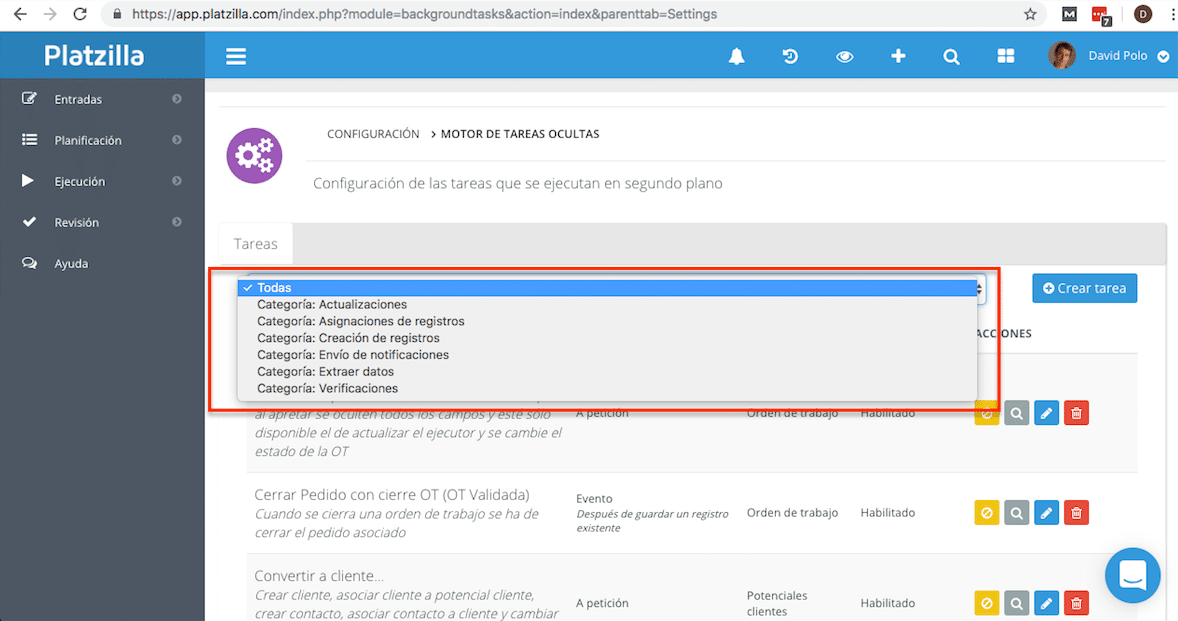
Task: Switch to the Tareas tab
Action: click(x=256, y=244)
